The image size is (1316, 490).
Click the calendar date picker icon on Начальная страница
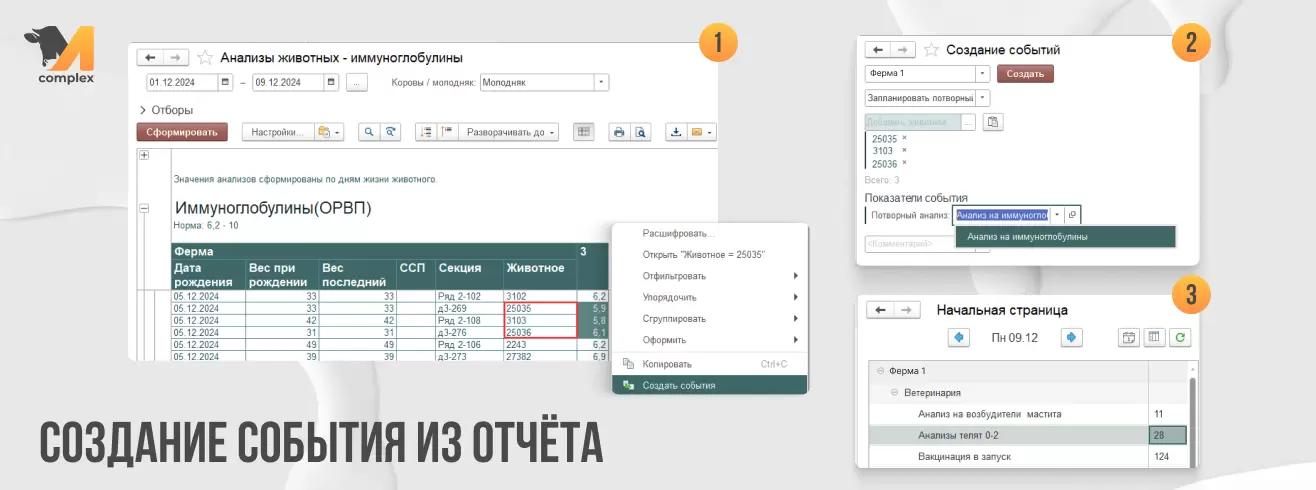coord(1129,338)
